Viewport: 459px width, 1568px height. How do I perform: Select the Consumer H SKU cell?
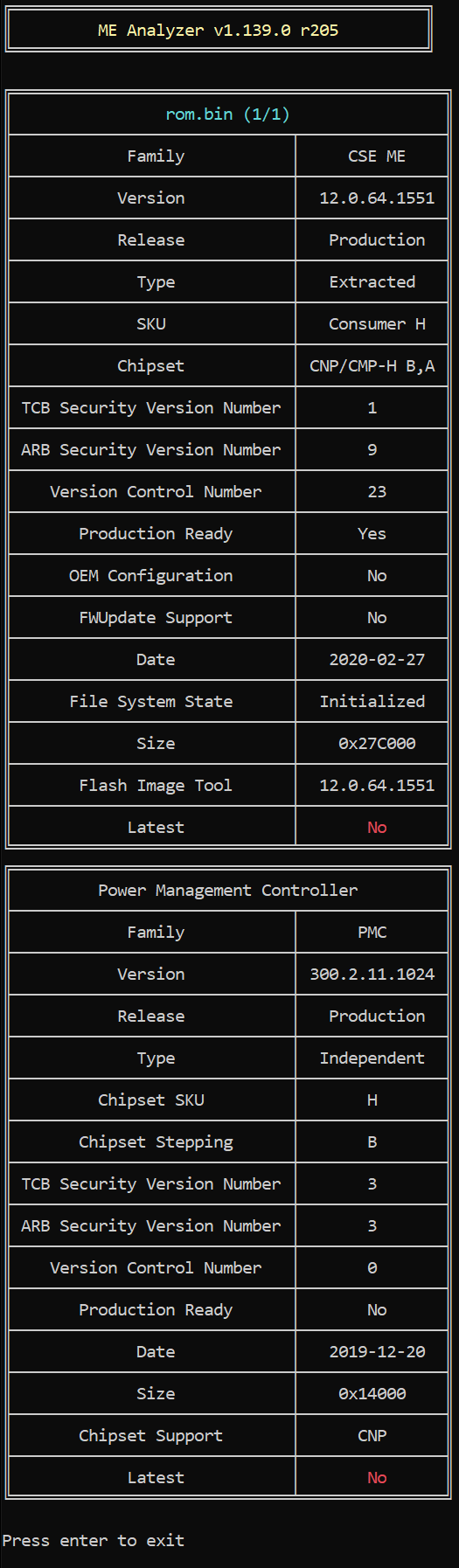(x=377, y=324)
